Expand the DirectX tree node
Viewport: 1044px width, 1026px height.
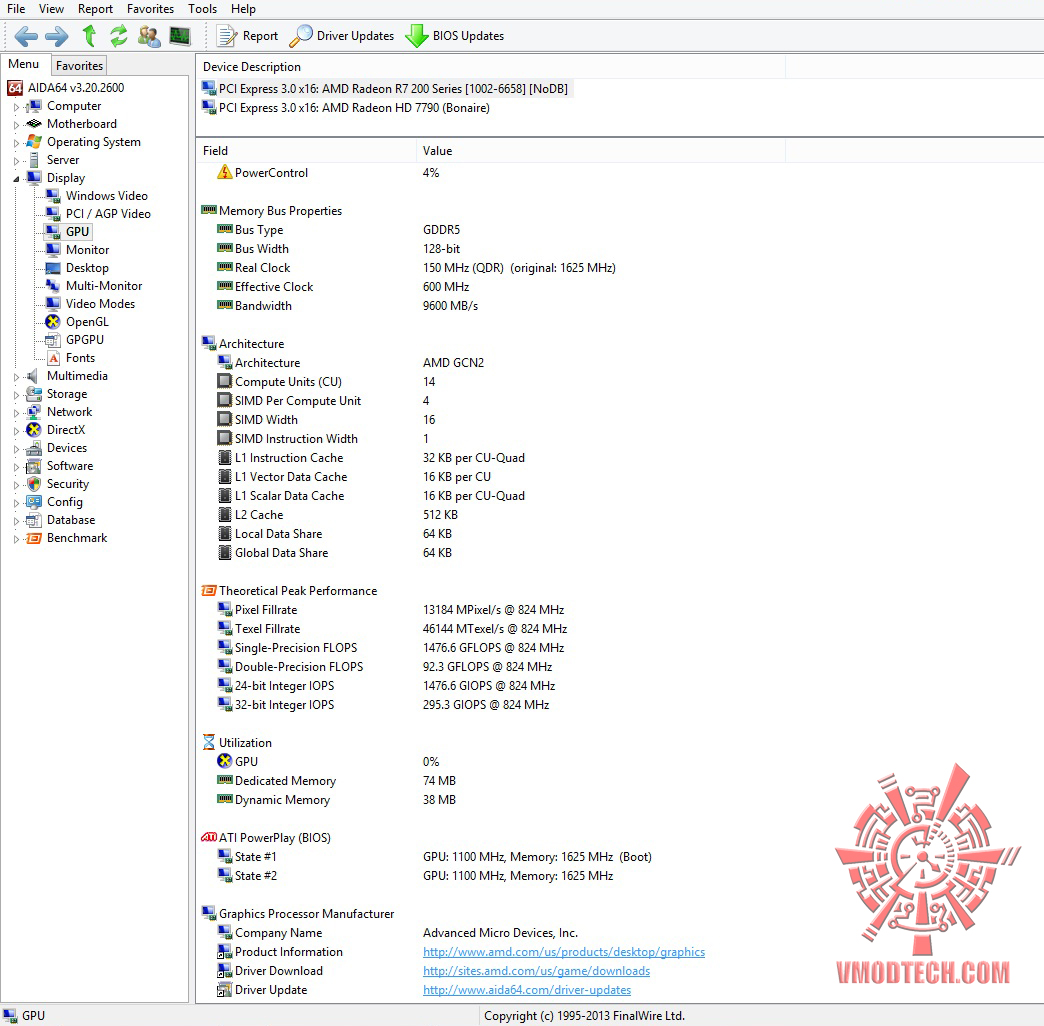pos(16,430)
